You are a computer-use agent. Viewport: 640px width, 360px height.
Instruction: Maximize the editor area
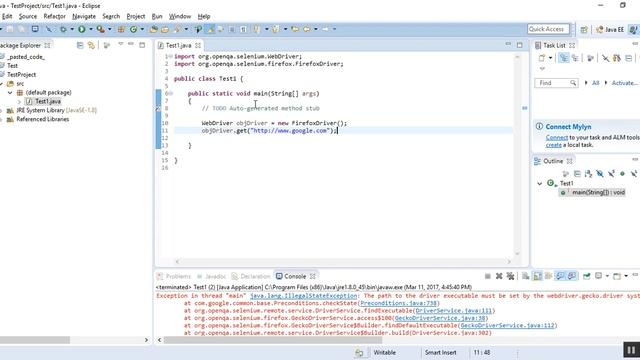520,45
